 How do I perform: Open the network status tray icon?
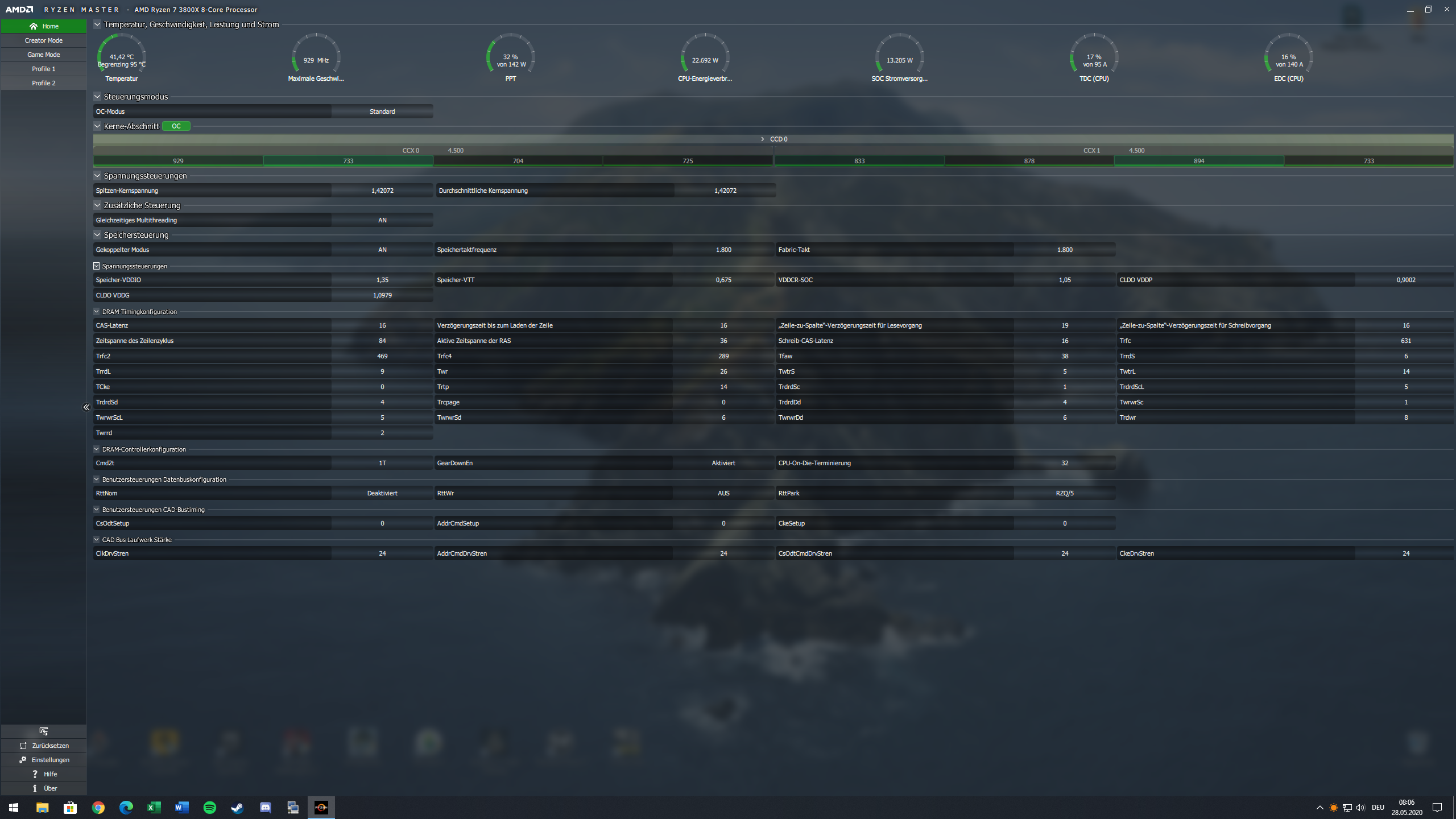[x=1347, y=808]
